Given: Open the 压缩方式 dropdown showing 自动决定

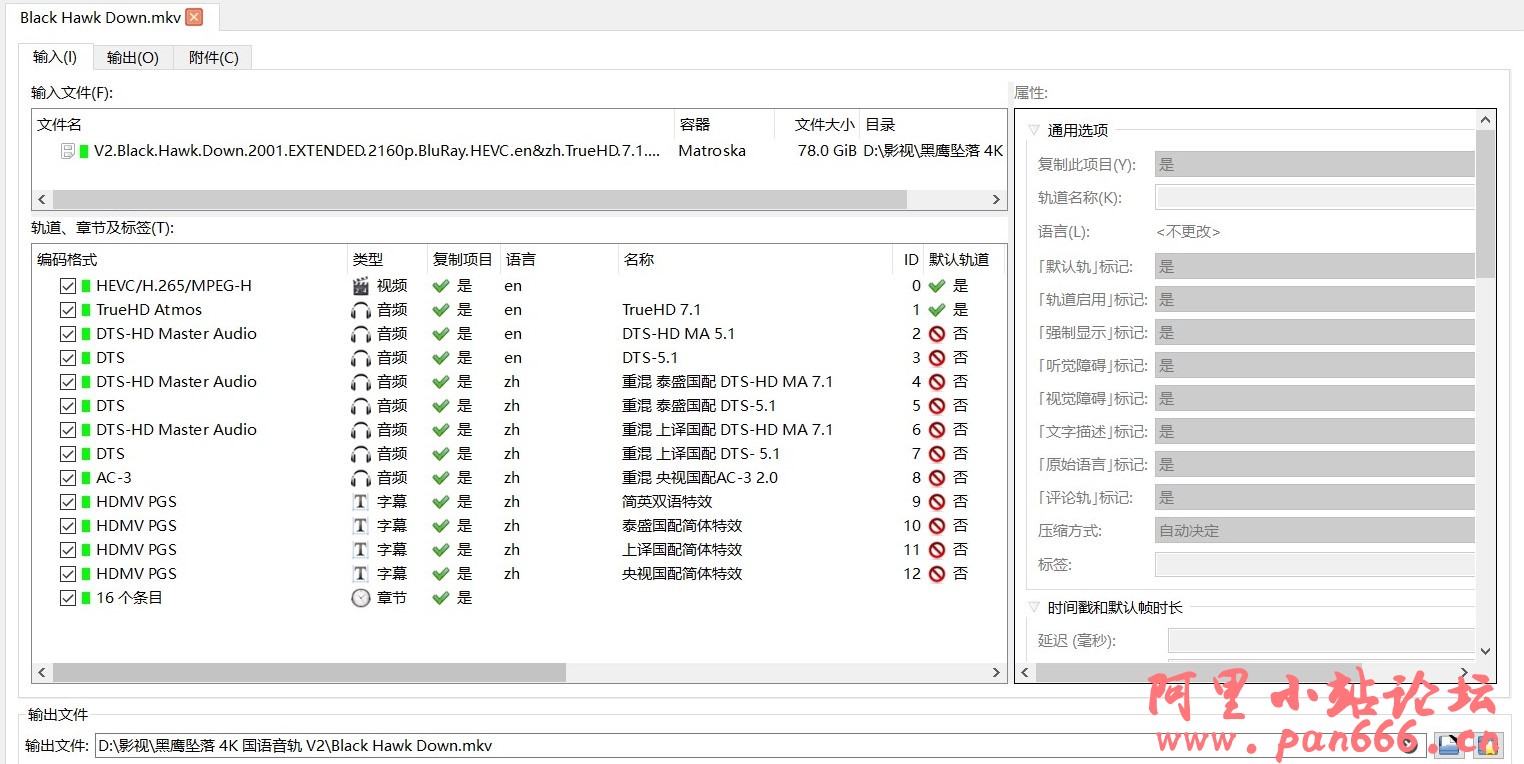Looking at the screenshot, I should click(x=1314, y=530).
